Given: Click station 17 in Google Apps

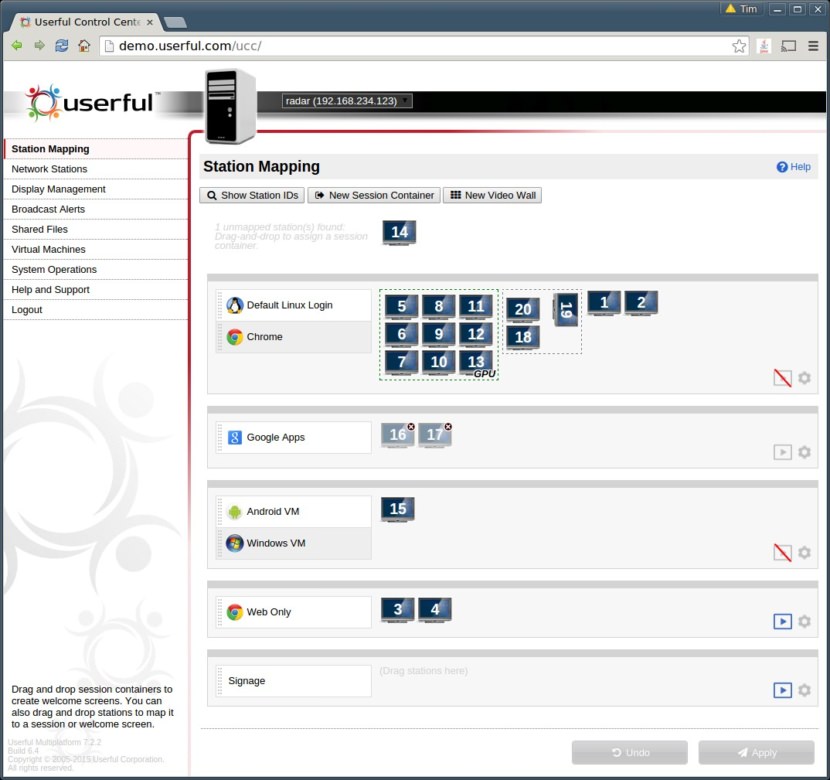Looking at the screenshot, I should coord(435,436).
